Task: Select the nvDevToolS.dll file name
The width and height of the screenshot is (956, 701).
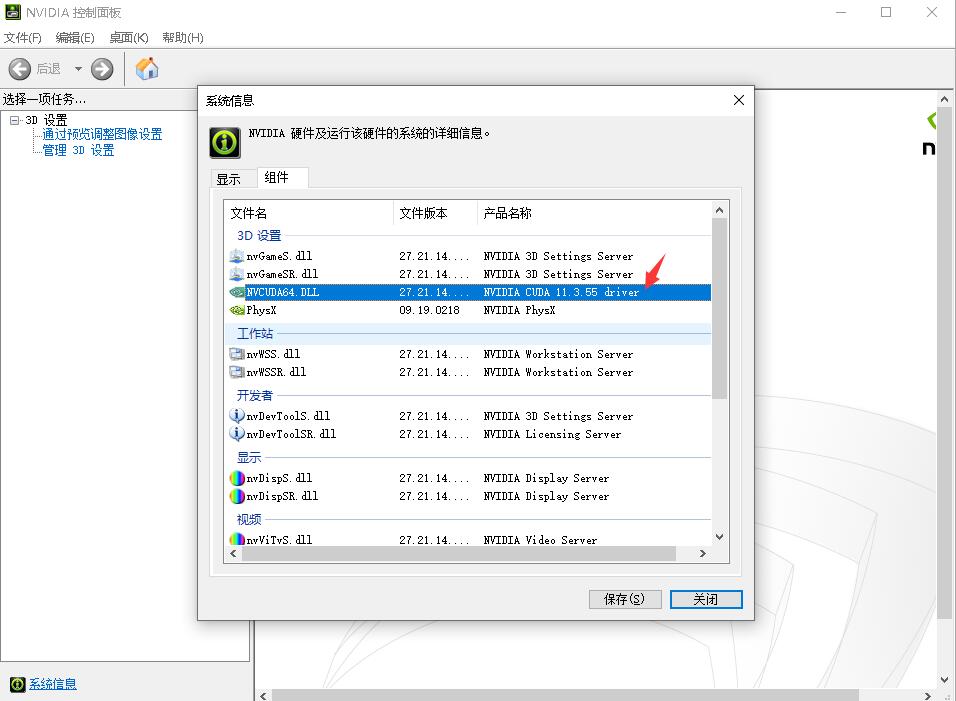Action: pos(288,416)
